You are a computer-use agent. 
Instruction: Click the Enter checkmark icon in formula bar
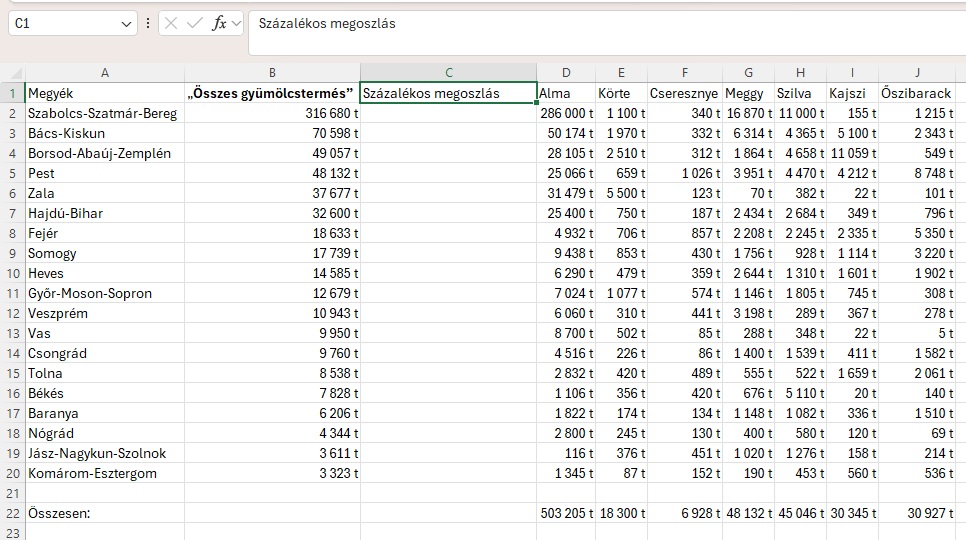click(x=196, y=23)
